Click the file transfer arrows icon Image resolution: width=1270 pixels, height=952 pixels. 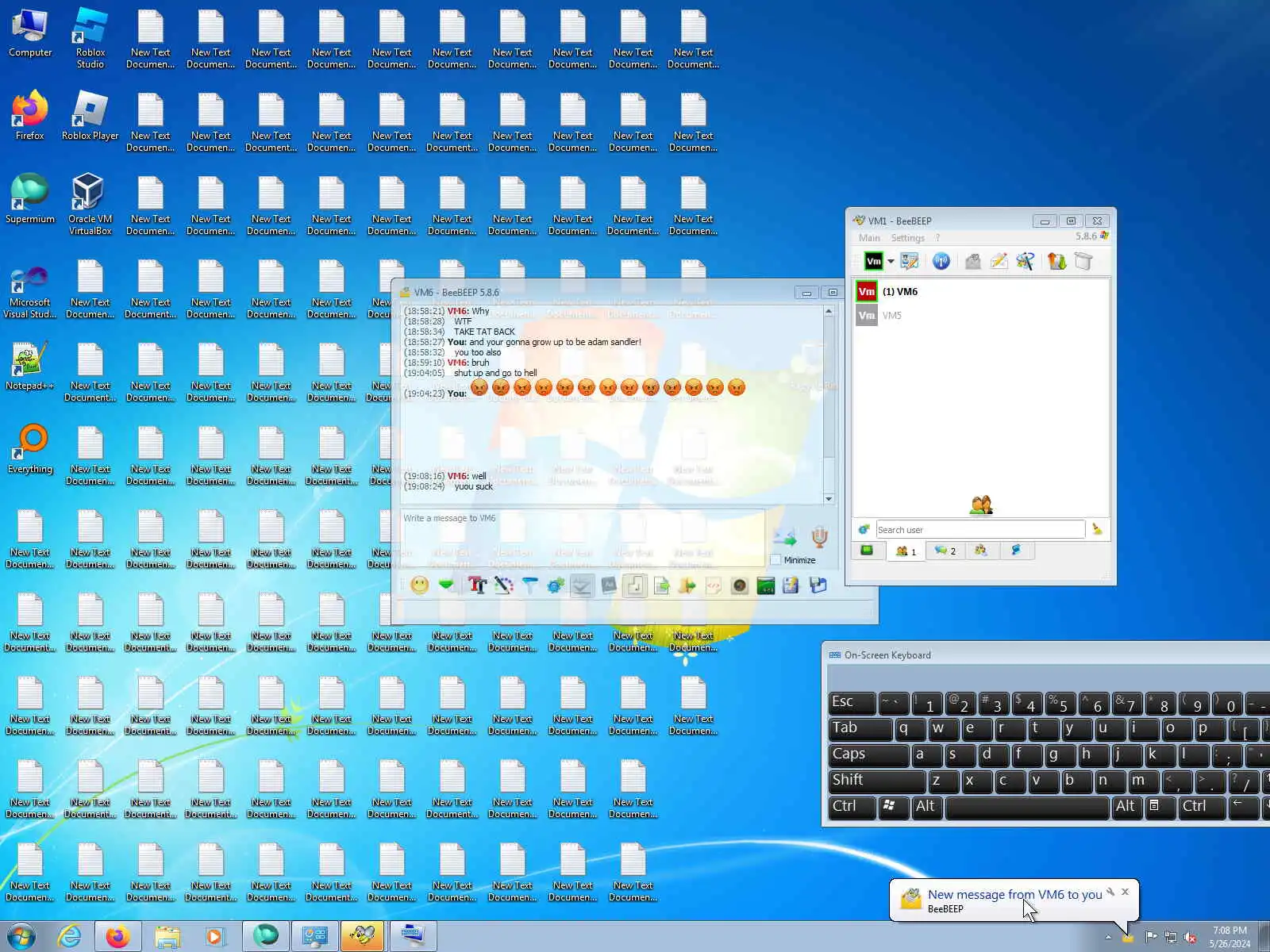click(1056, 261)
